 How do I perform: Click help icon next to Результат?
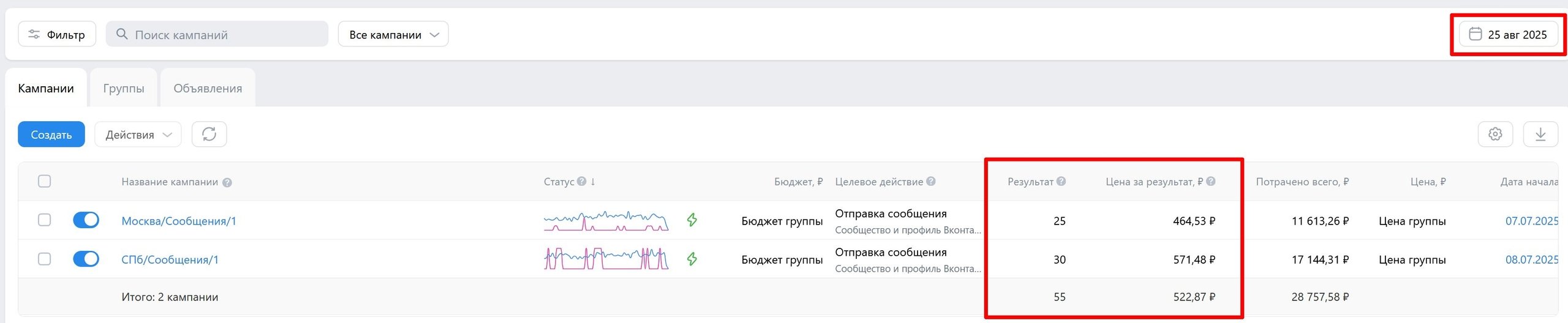coord(1061,182)
